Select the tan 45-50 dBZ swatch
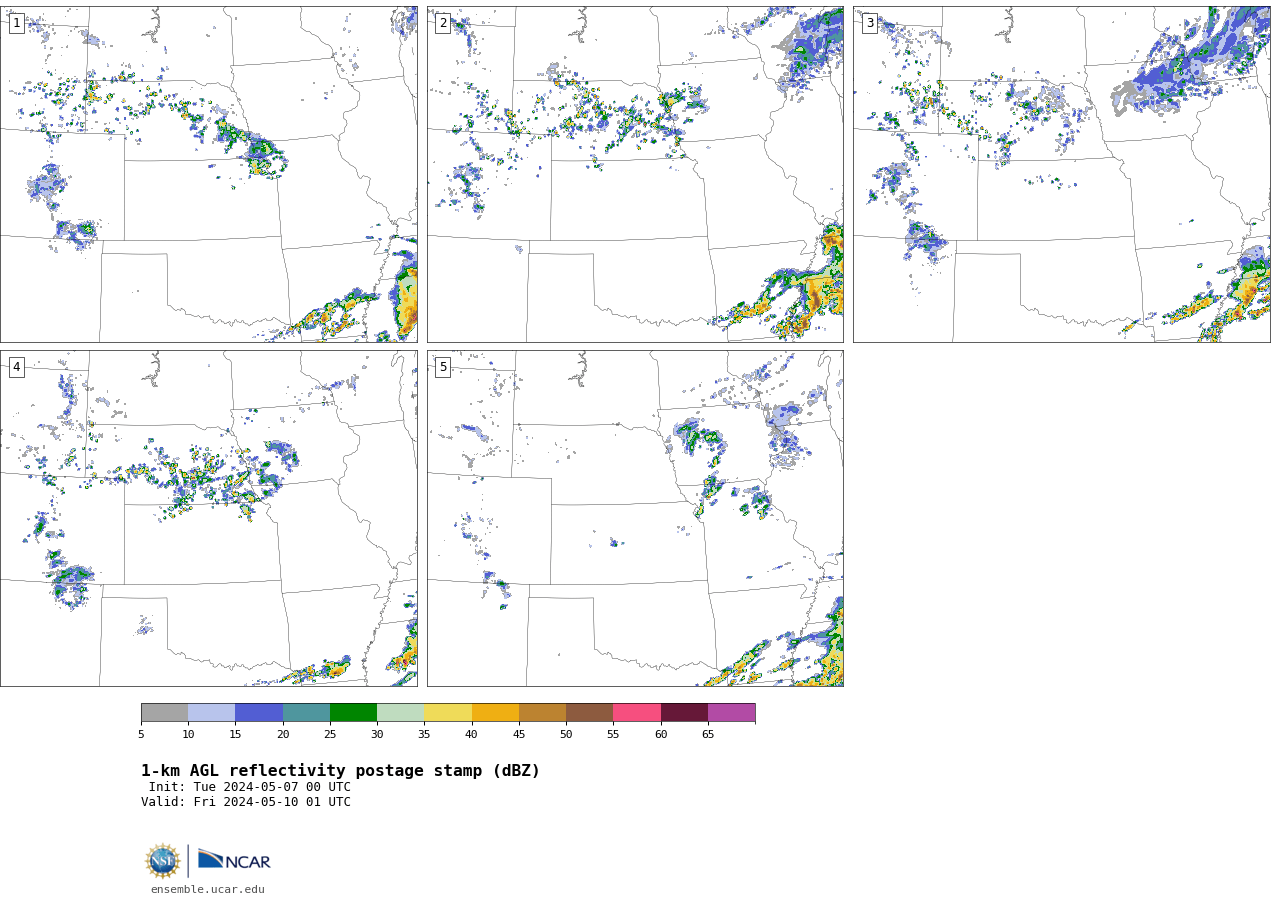Image resolution: width=1280 pixels, height=901 pixels. 542,713
